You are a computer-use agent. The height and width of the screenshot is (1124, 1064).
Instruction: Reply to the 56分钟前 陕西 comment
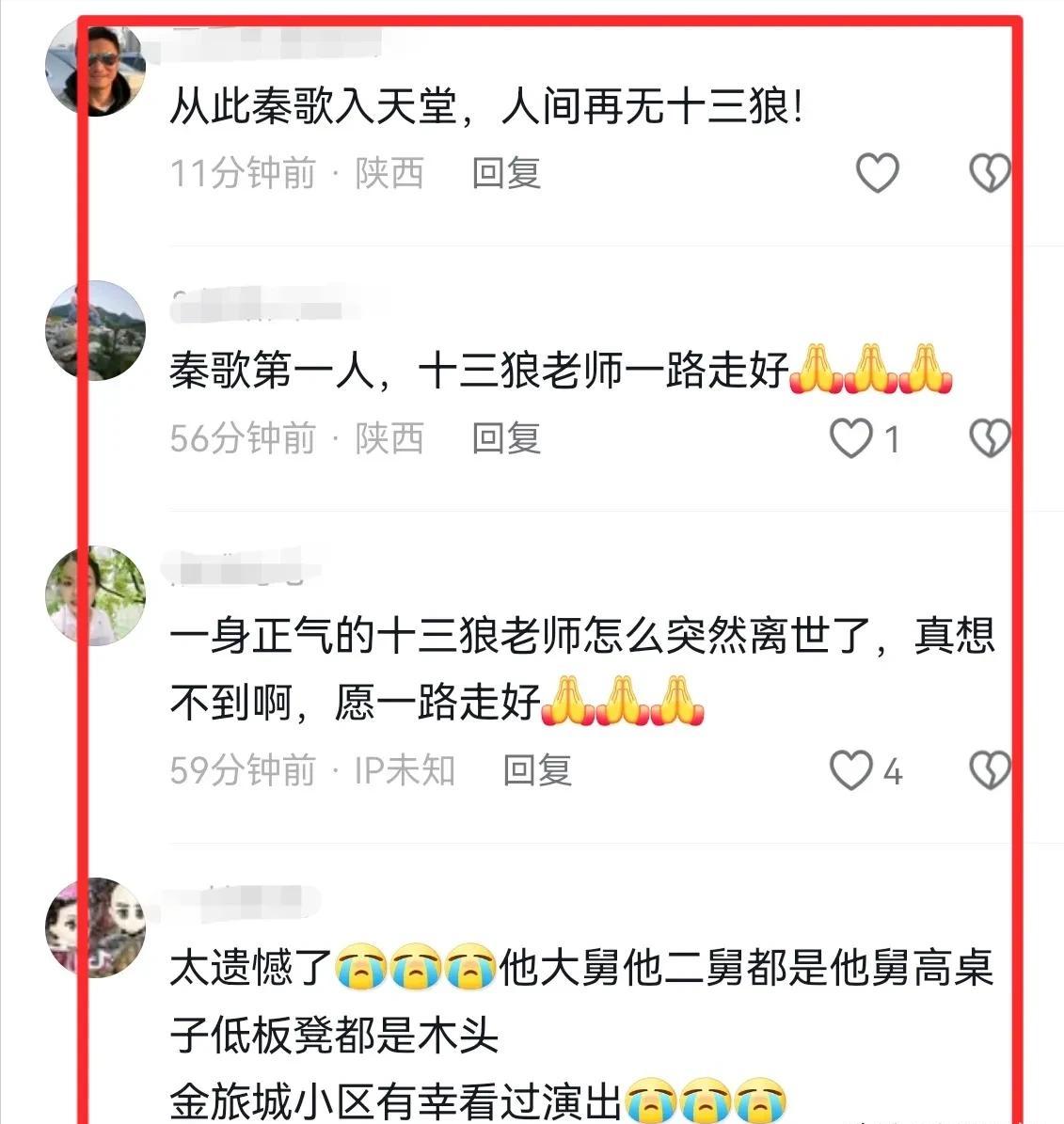pyautogui.click(x=506, y=438)
